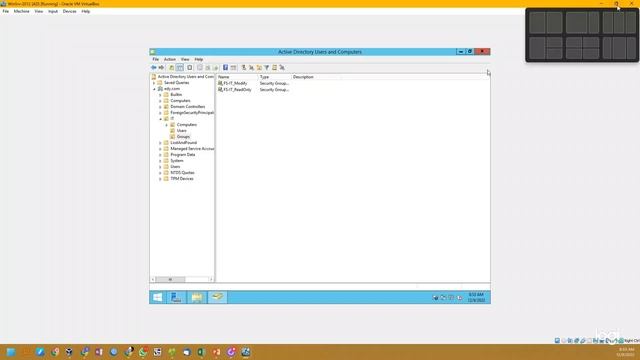Collapse the IT organizational unit
This screenshot has height=360, width=640.
(x=160, y=119)
